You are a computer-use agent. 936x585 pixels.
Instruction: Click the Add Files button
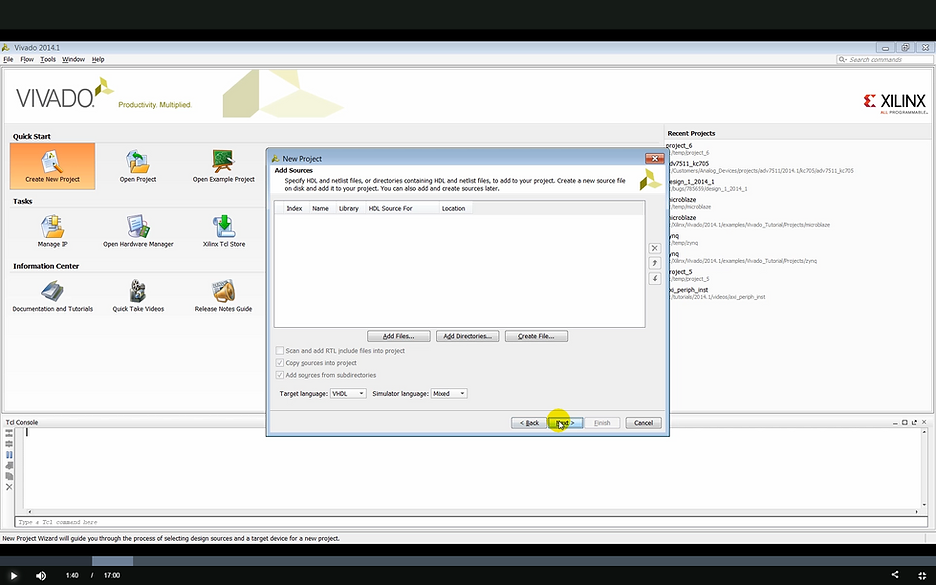click(399, 336)
